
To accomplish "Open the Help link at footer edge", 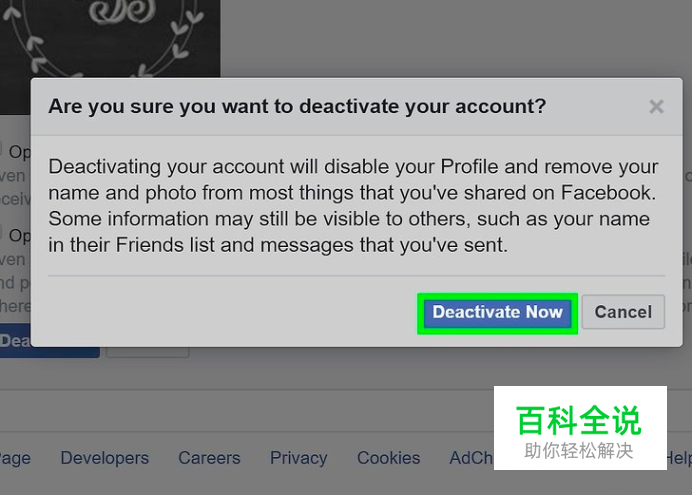I will pos(680,458).
